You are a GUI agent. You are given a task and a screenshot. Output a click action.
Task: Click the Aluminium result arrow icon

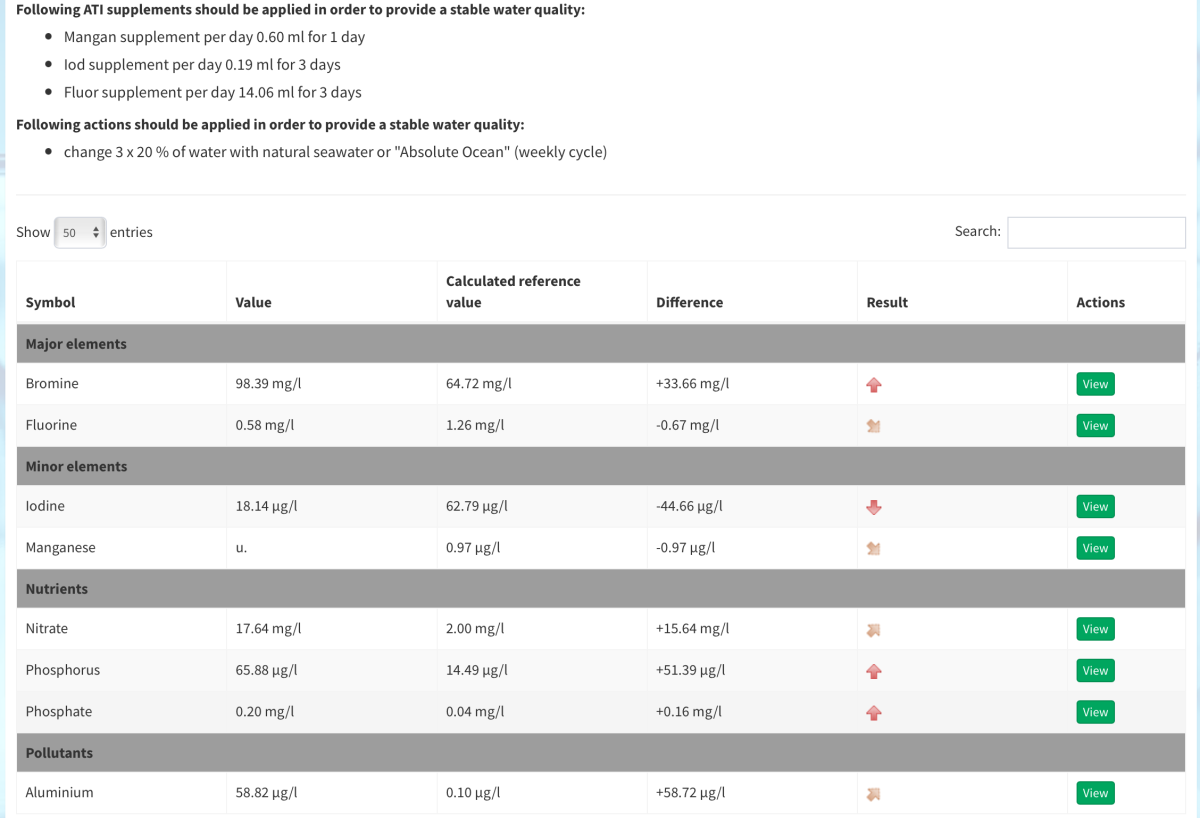(x=874, y=794)
